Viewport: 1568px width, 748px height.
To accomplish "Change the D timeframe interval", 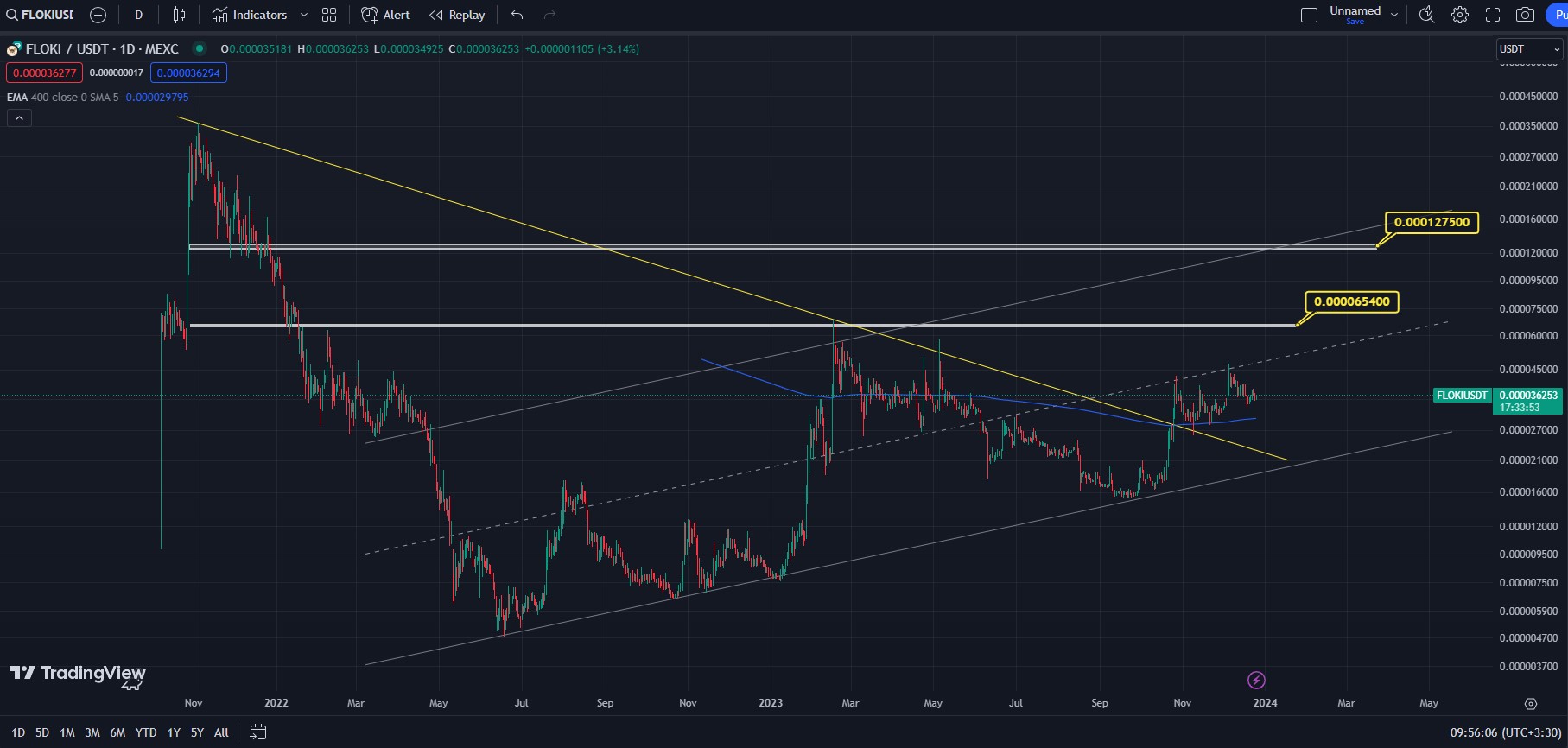I will coord(138,15).
